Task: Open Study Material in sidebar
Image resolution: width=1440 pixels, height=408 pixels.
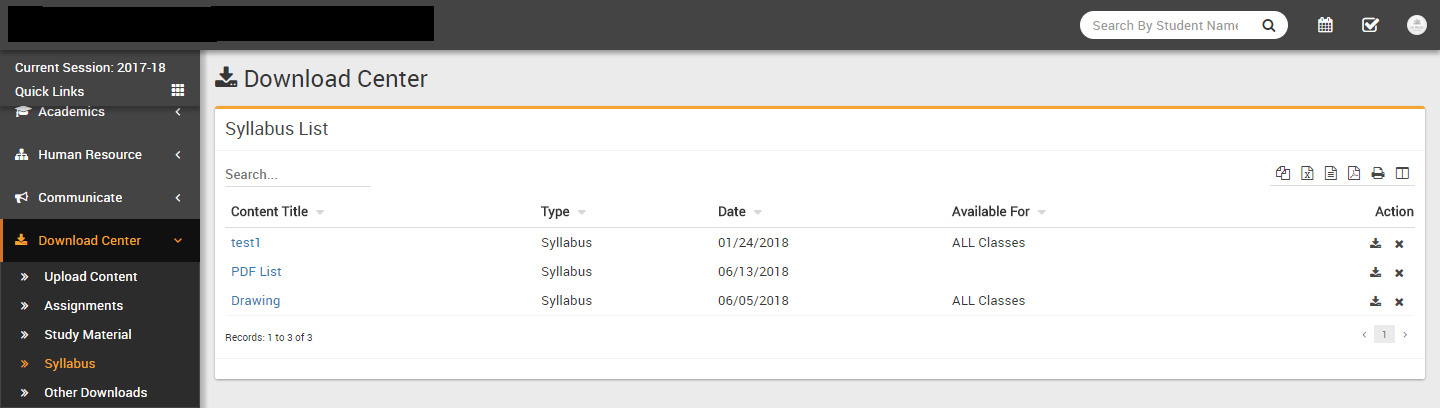Action: coord(88,335)
